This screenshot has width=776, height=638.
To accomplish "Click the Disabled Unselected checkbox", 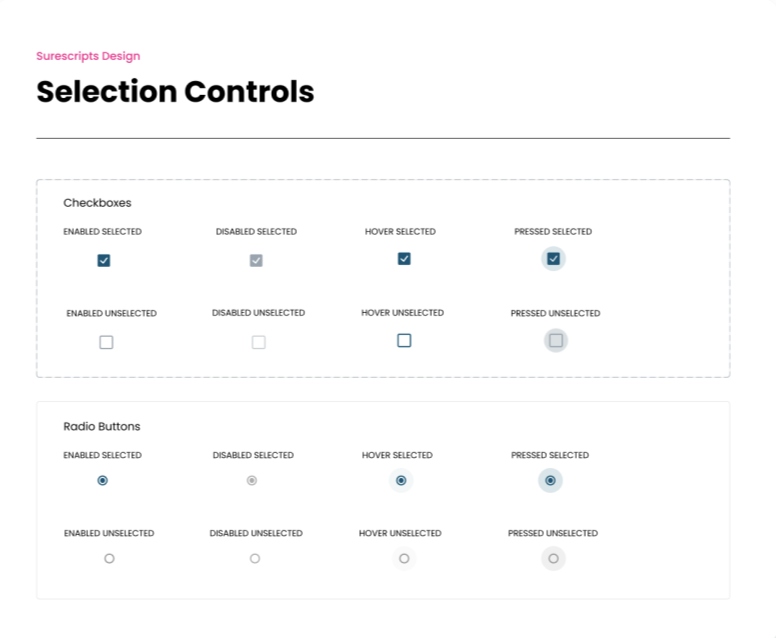I will click(x=258, y=342).
